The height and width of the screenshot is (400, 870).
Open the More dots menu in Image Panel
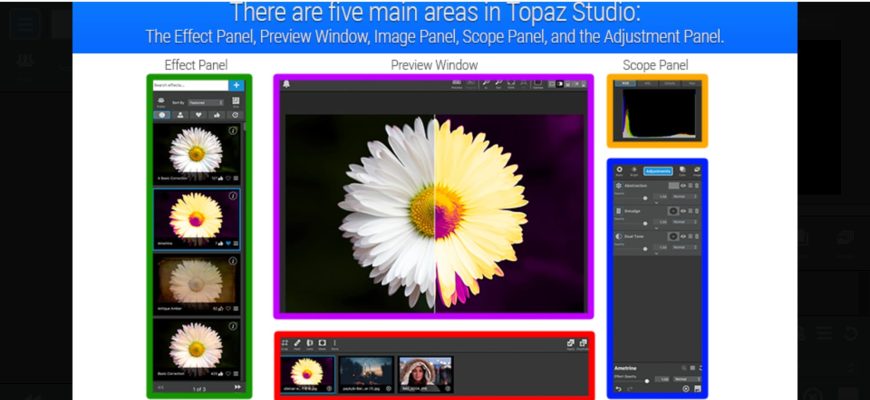(x=335, y=345)
